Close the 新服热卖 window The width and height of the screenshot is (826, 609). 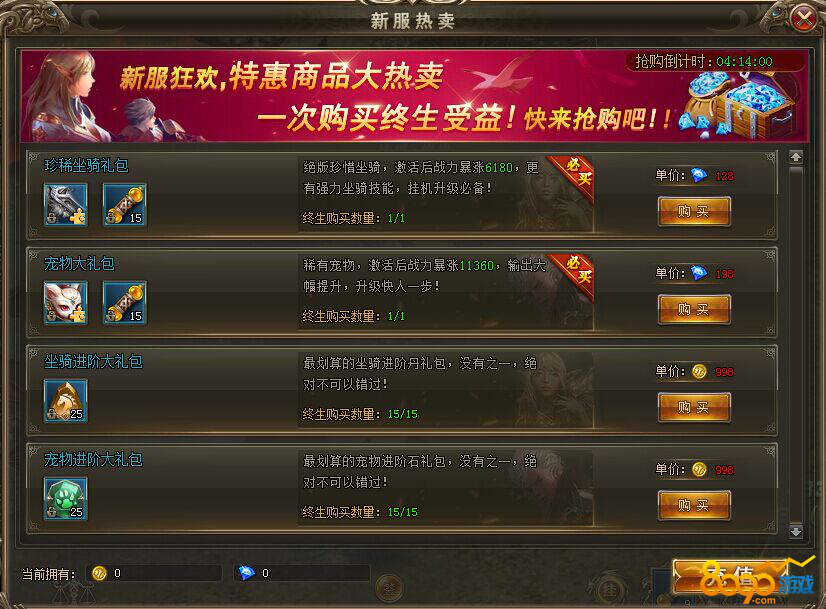click(x=804, y=20)
